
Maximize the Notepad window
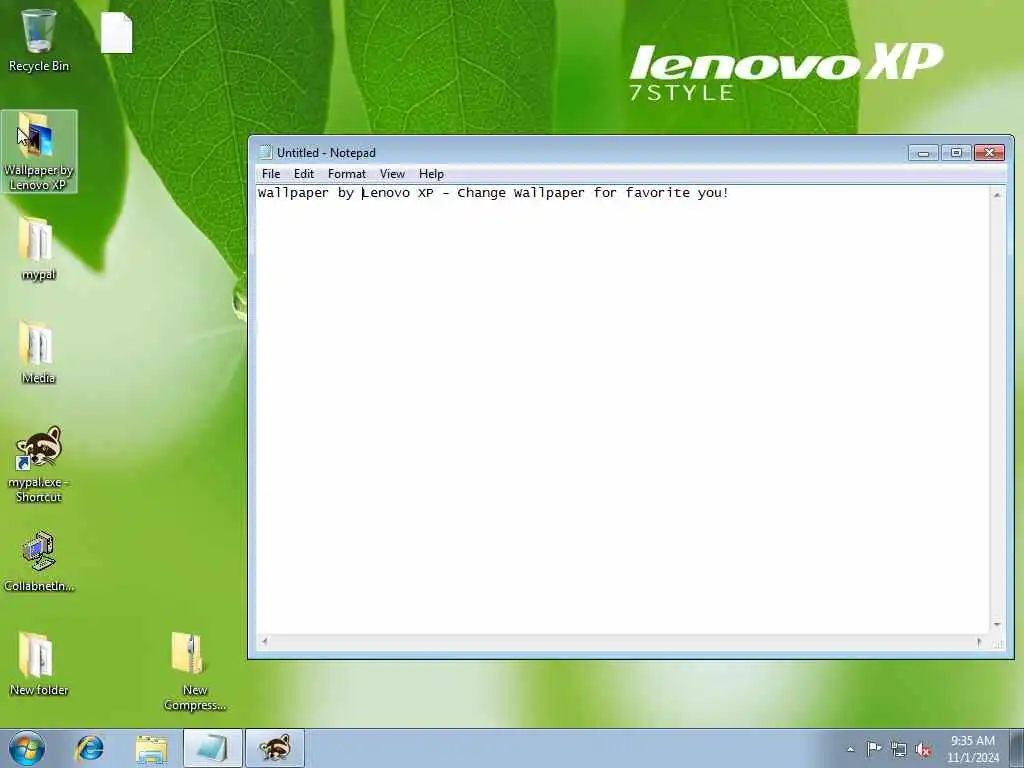click(956, 153)
